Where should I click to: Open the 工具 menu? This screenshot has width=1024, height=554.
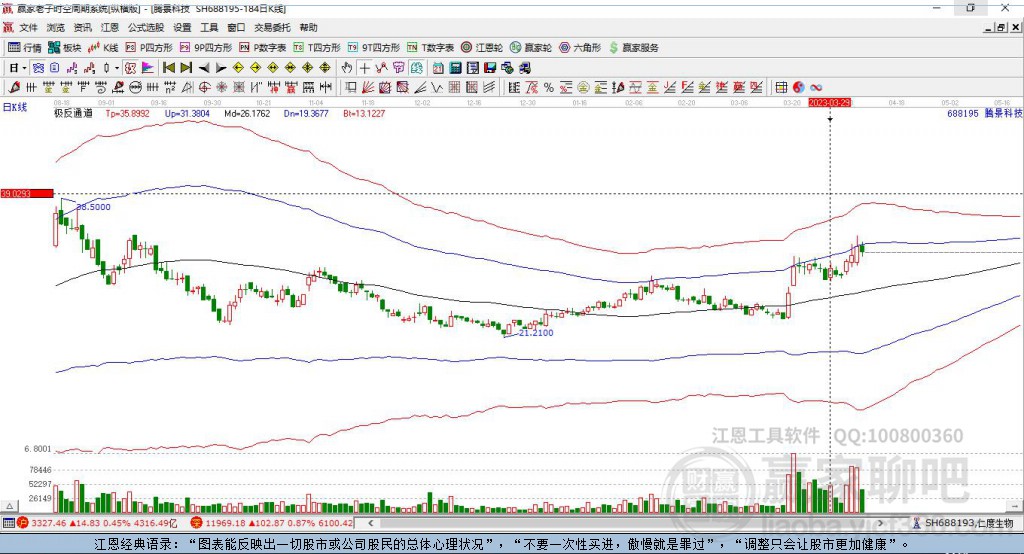pos(209,27)
